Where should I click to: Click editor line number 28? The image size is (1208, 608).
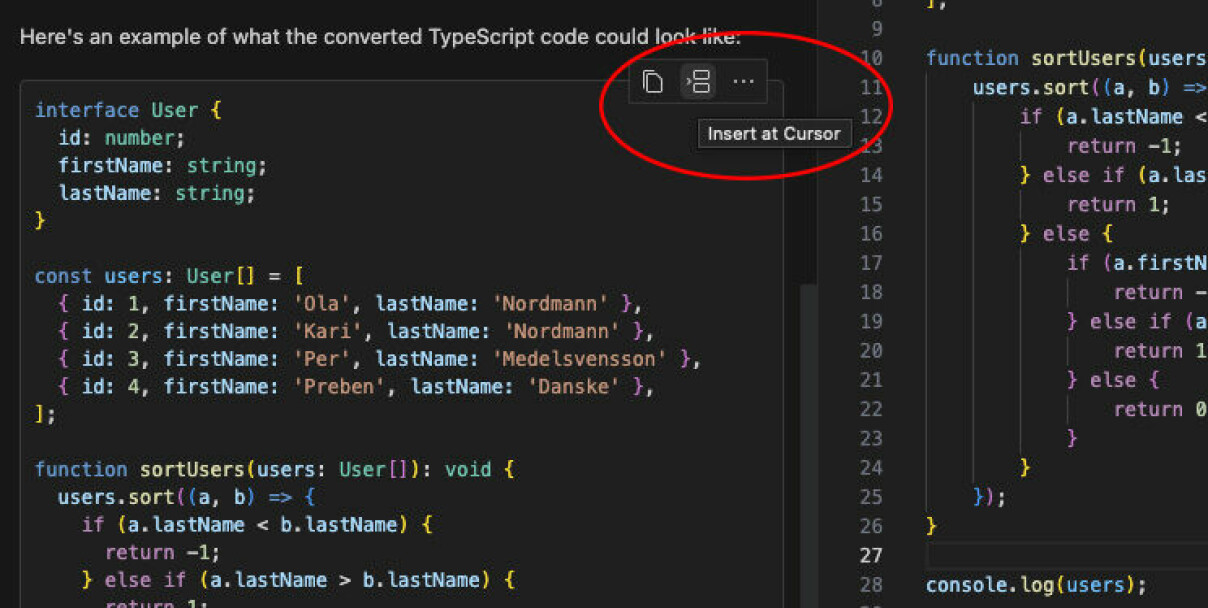[x=871, y=584]
